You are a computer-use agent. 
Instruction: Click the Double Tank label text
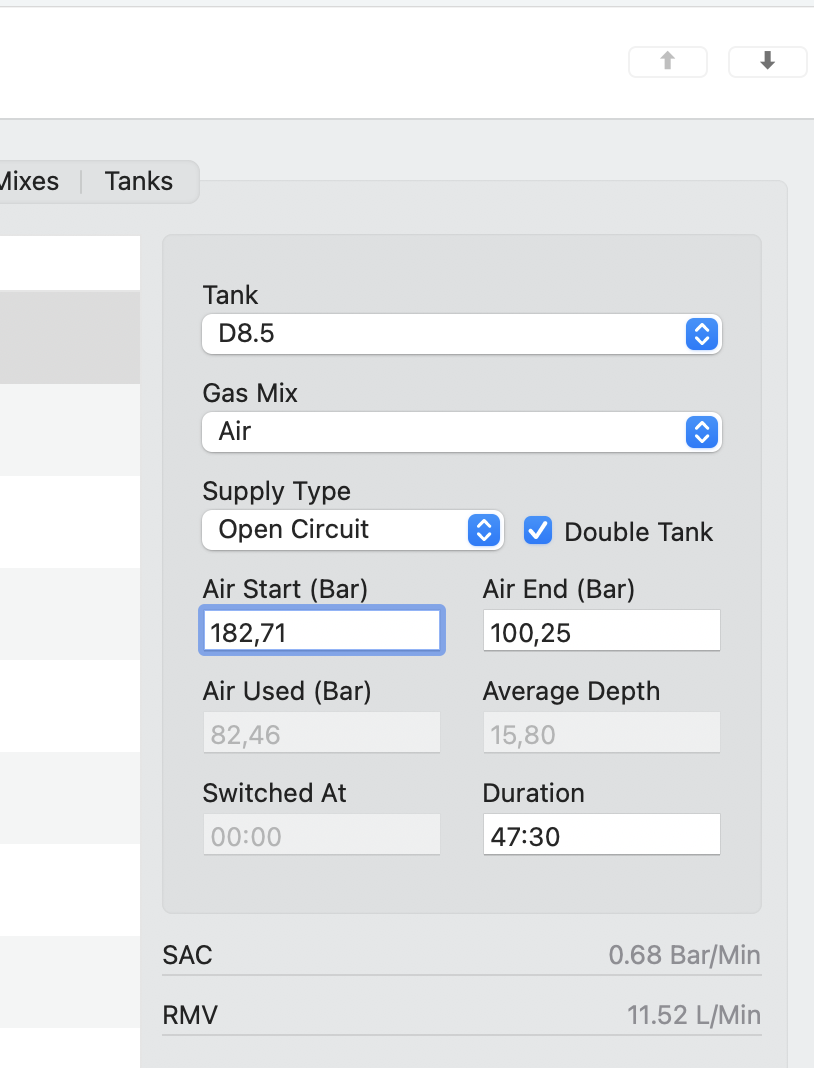(x=638, y=532)
